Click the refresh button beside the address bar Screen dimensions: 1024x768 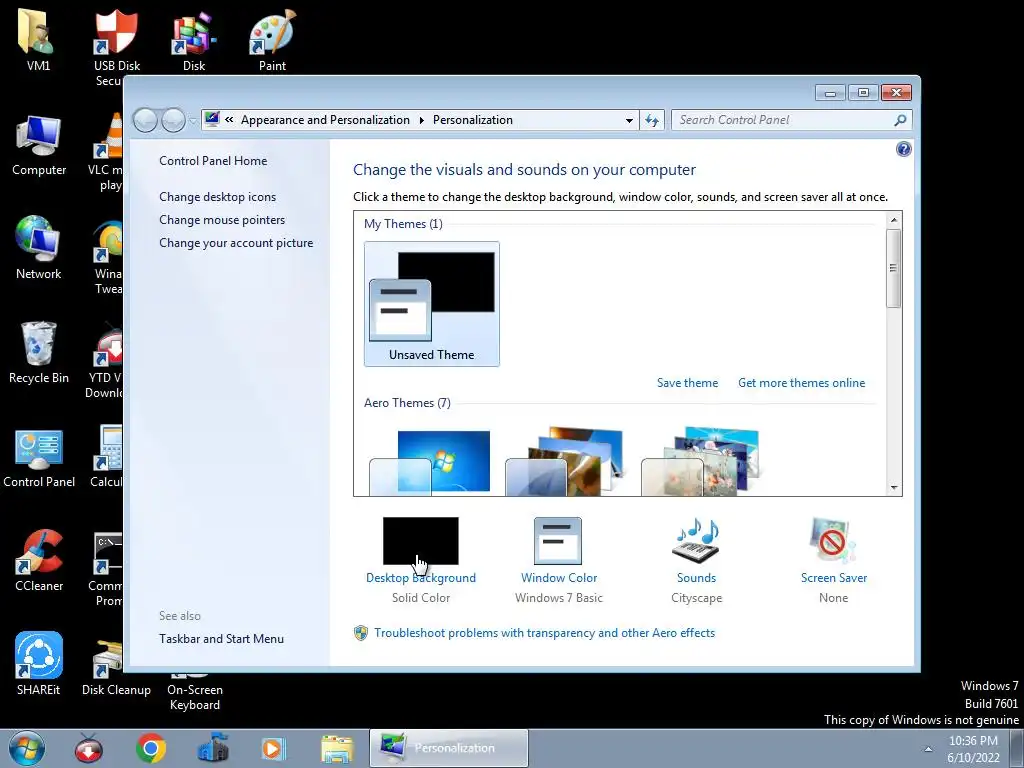click(x=652, y=120)
